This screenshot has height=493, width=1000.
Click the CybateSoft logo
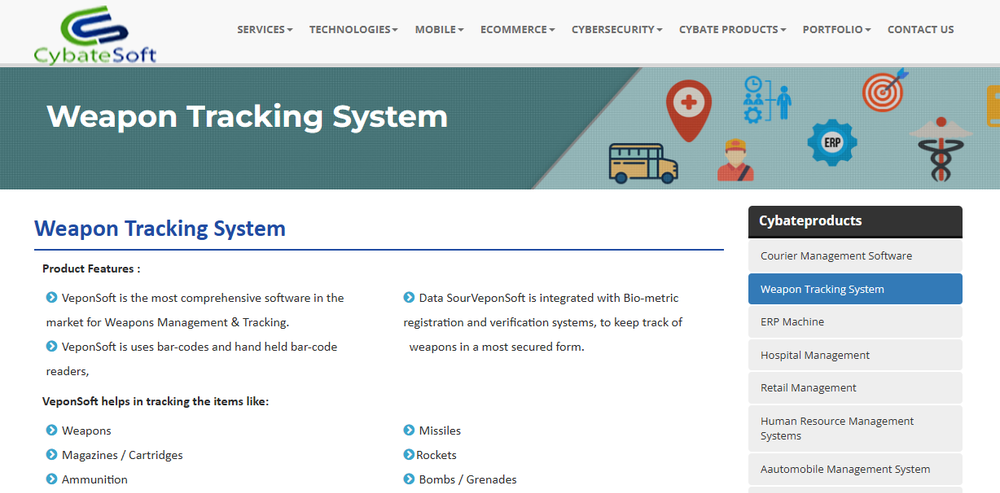point(95,34)
